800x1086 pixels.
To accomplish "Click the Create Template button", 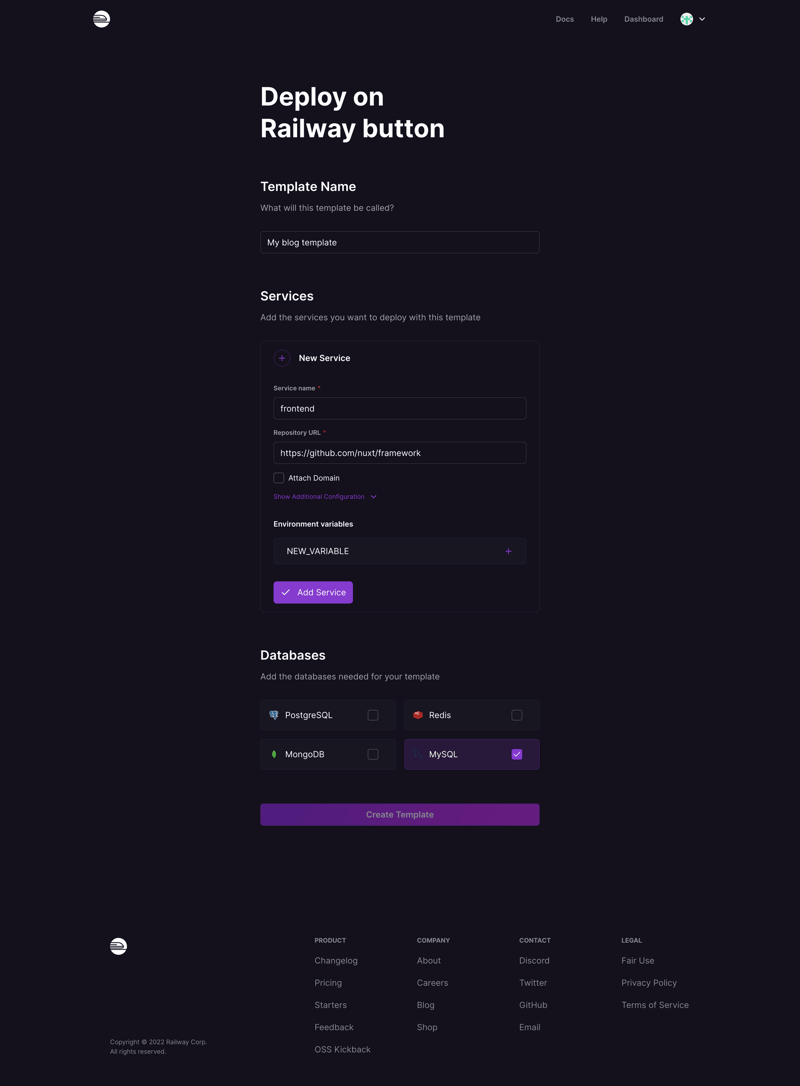I will 399,814.
